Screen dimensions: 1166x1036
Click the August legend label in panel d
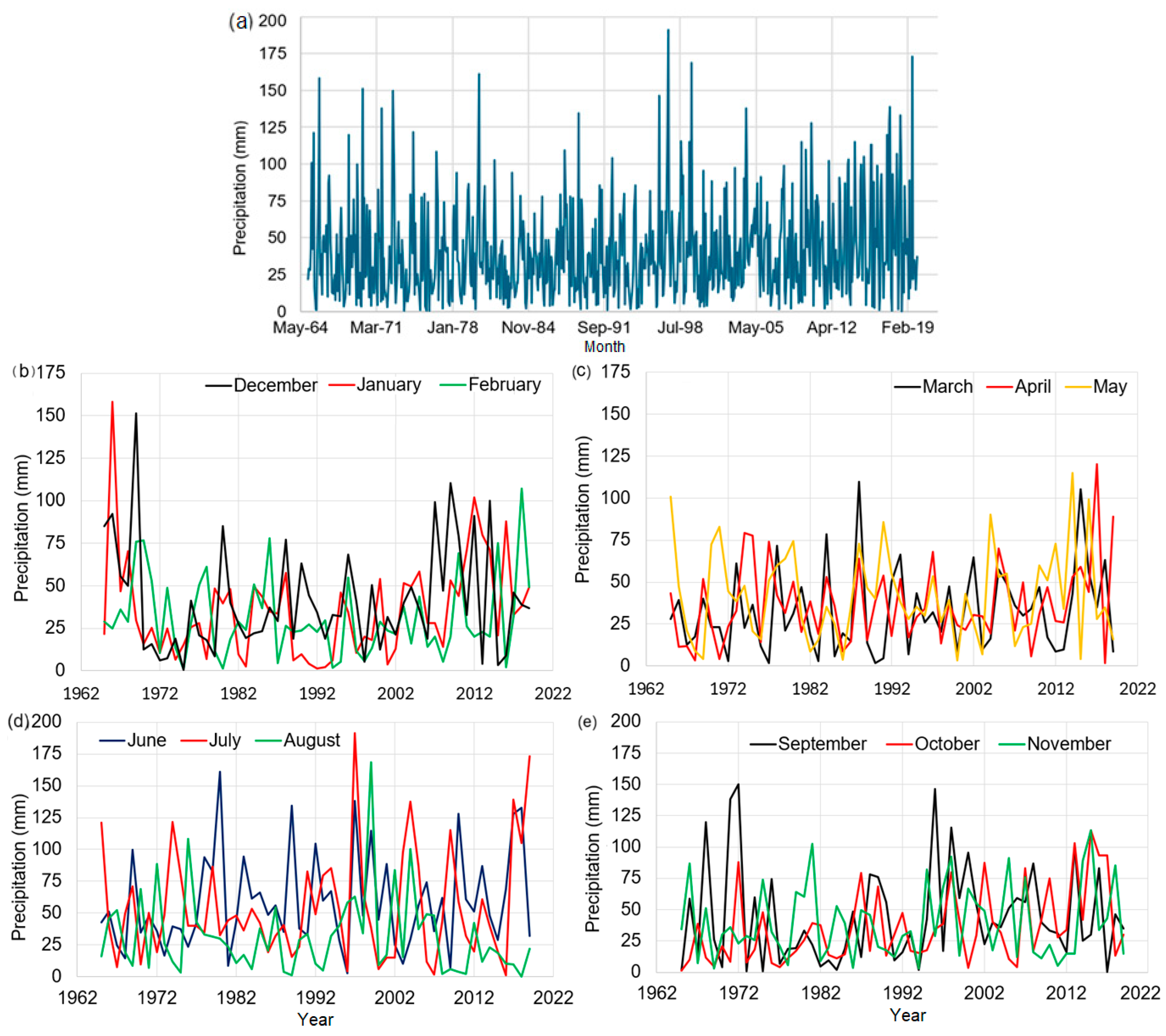coord(311,740)
